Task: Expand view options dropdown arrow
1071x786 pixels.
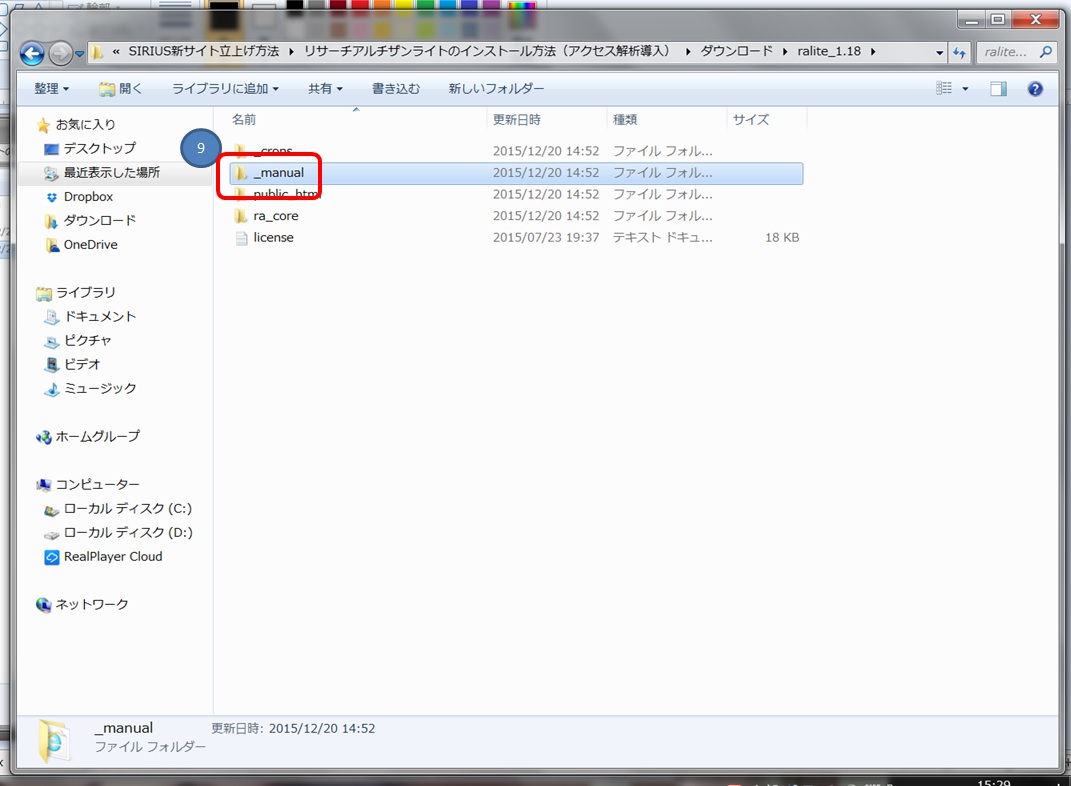Action: [x=965, y=89]
